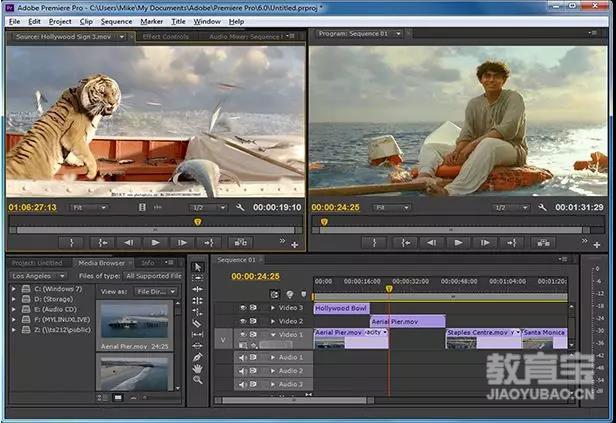Play the Source monitor clip
Screen dimensions: 616x423
[x=155, y=243]
